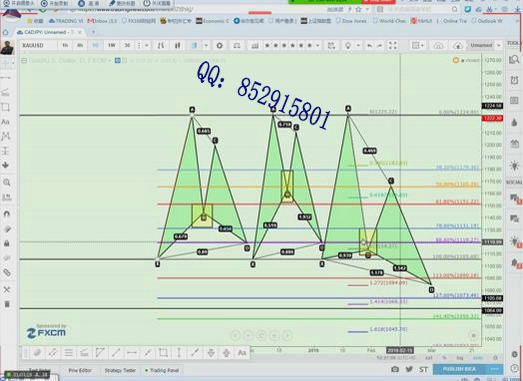Toggle log scale at chart bottom
523x381 pixels.
click(x=460, y=358)
